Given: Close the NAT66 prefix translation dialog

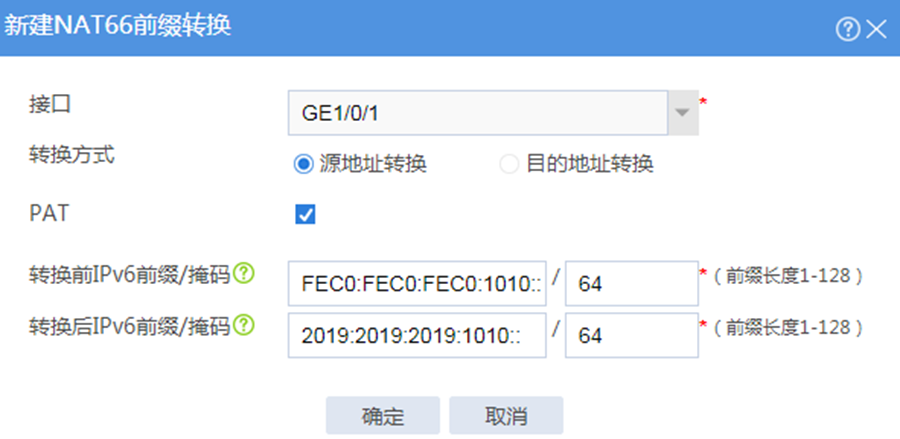Looking at the screenshot, I should click(x=876, y=30).
